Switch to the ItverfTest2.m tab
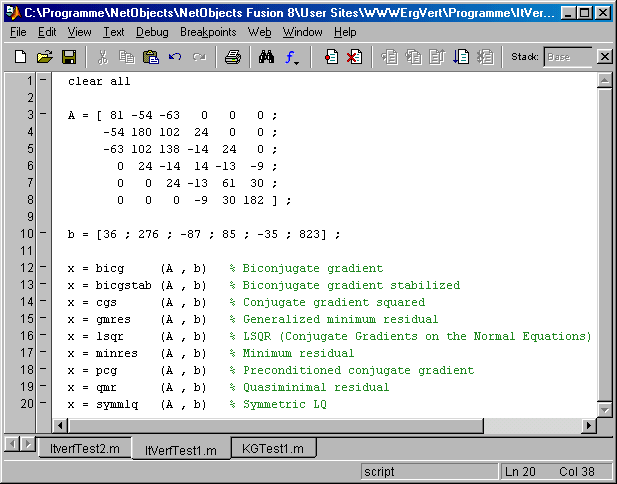 click(x=84, y=449)
